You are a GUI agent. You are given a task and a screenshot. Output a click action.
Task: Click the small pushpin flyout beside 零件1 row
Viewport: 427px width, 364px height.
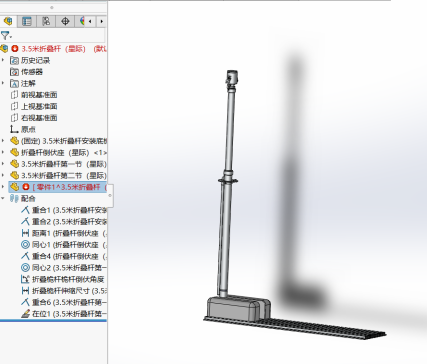[x=110, y=196]
